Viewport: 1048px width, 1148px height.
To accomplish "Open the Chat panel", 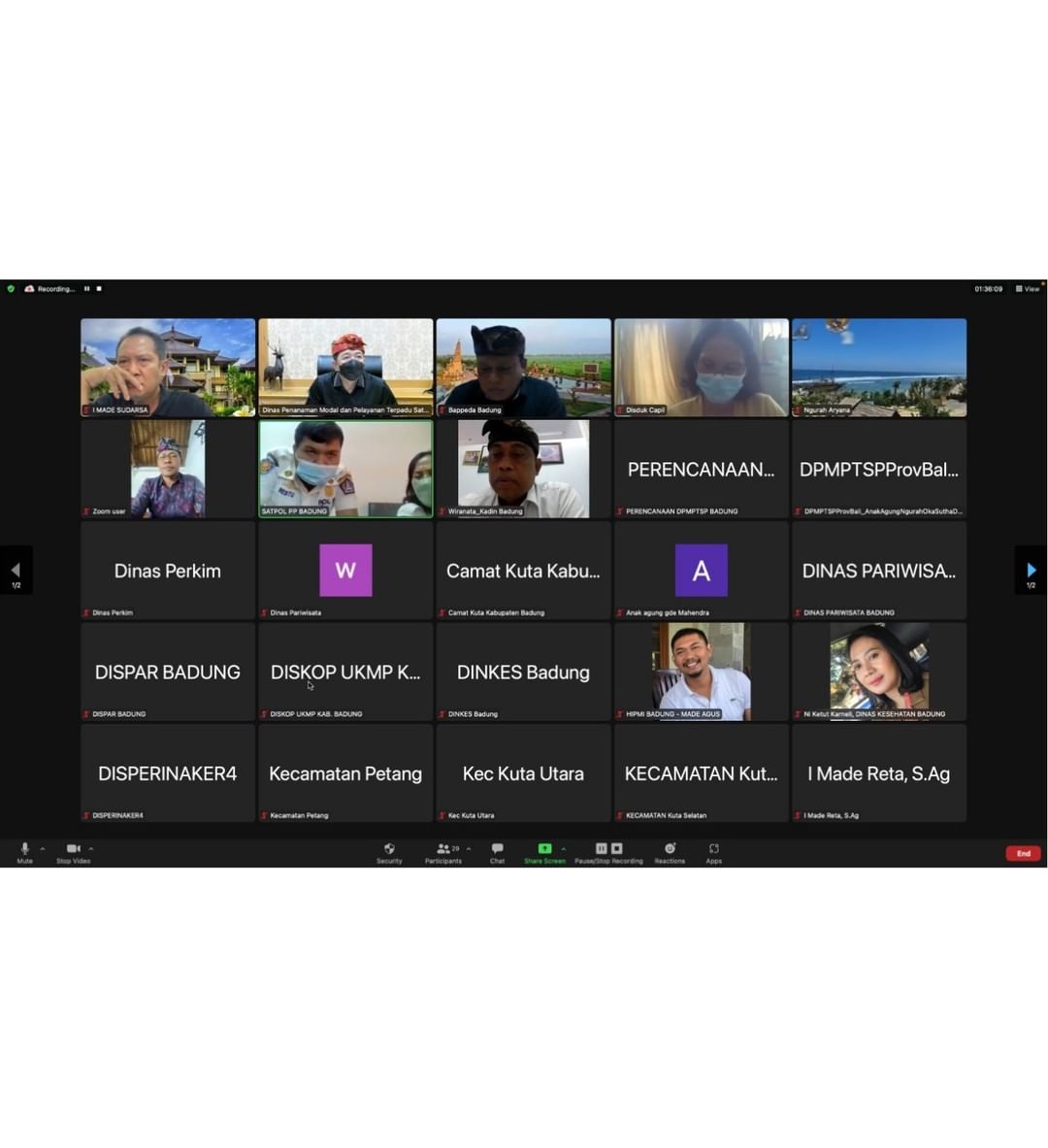I will tap(497, 850).
